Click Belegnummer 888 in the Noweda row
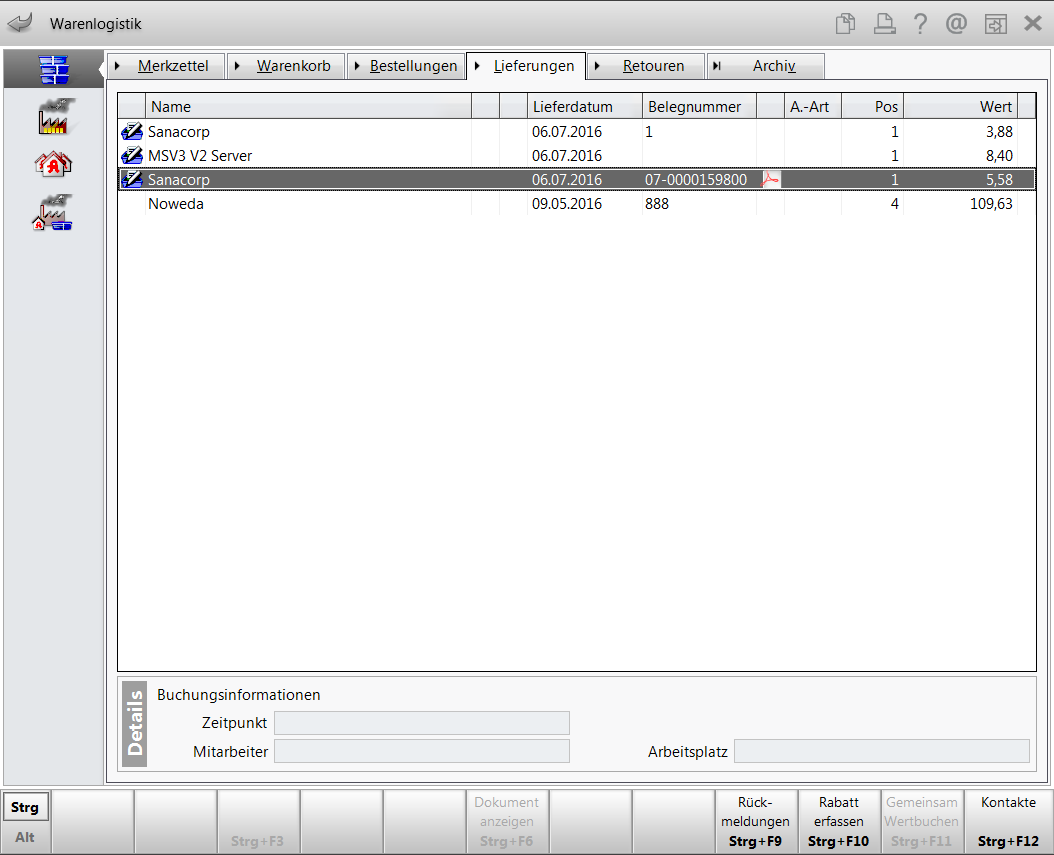Screen dimensions: 1054x855 click(657, 204)
